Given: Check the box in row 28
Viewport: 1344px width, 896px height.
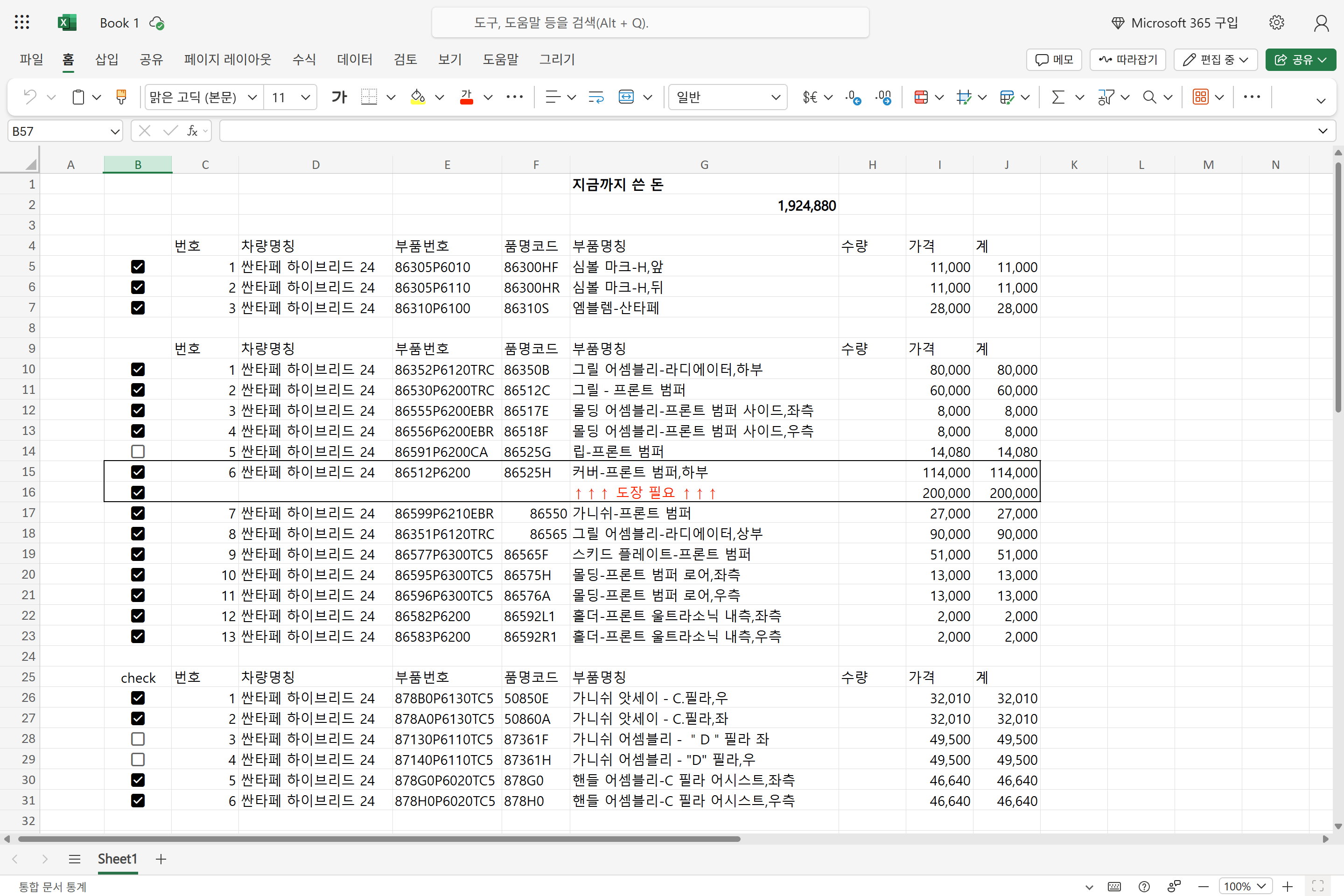Looking at the screenshot, I should (x=138, y=739).
